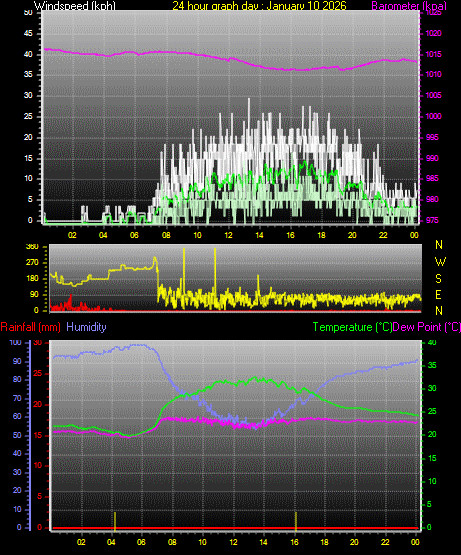
Task: Click the magenta 'Dew Point (°C)' legend label
Action: 427,327
